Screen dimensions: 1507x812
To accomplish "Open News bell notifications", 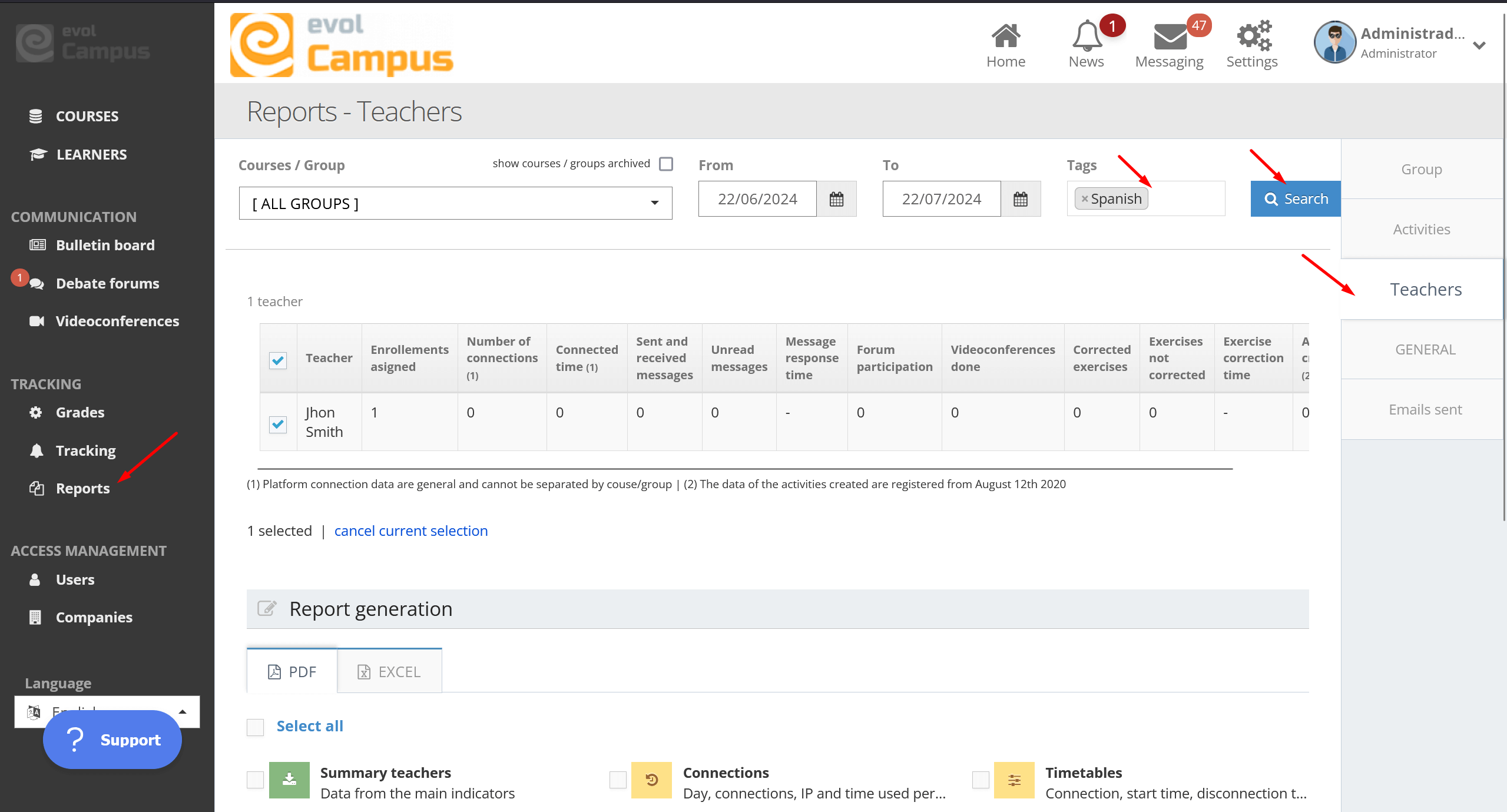I will 1086,37.
